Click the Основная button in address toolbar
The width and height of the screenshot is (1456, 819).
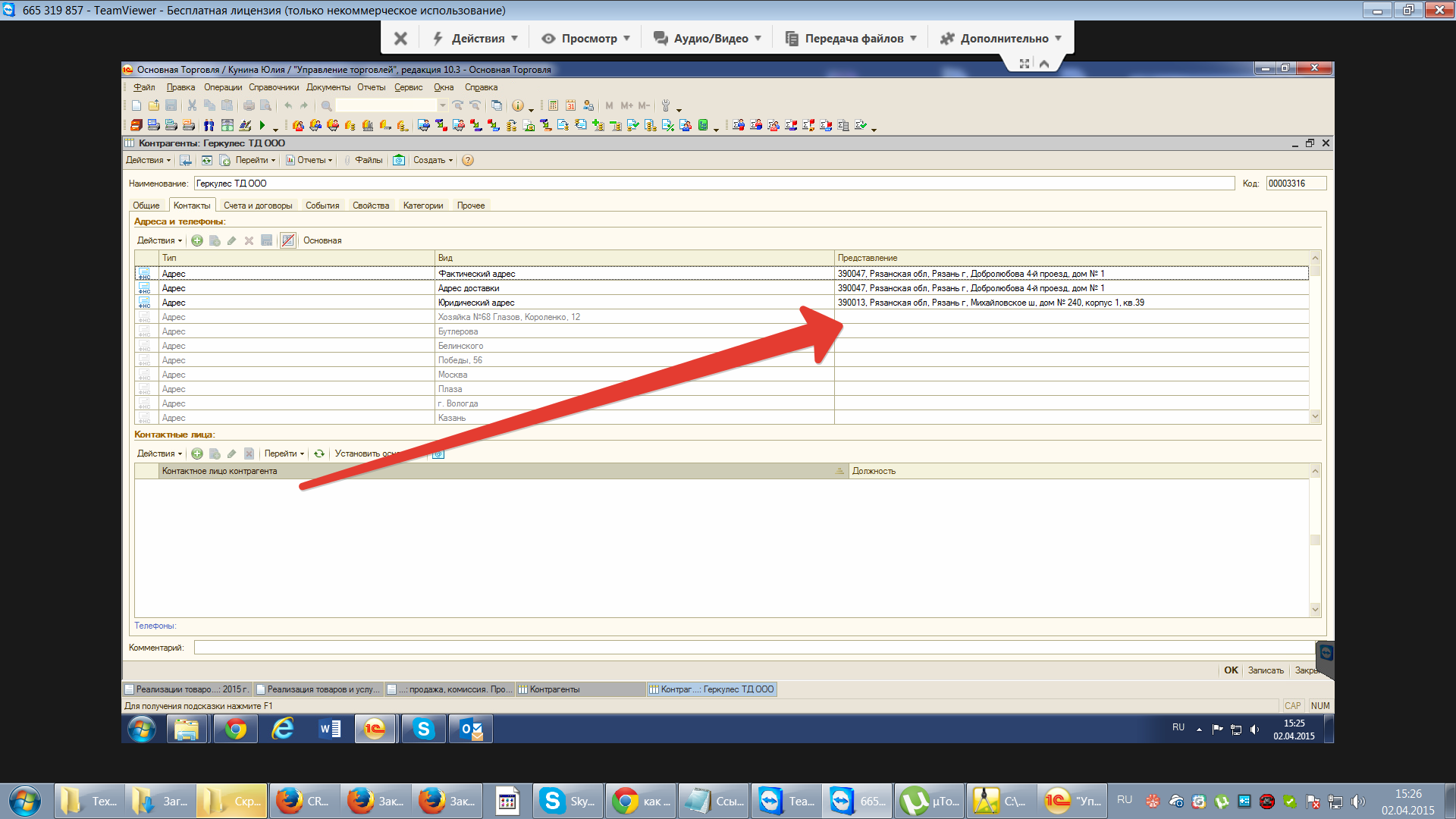pyautogui.click(x=322, y=240)
